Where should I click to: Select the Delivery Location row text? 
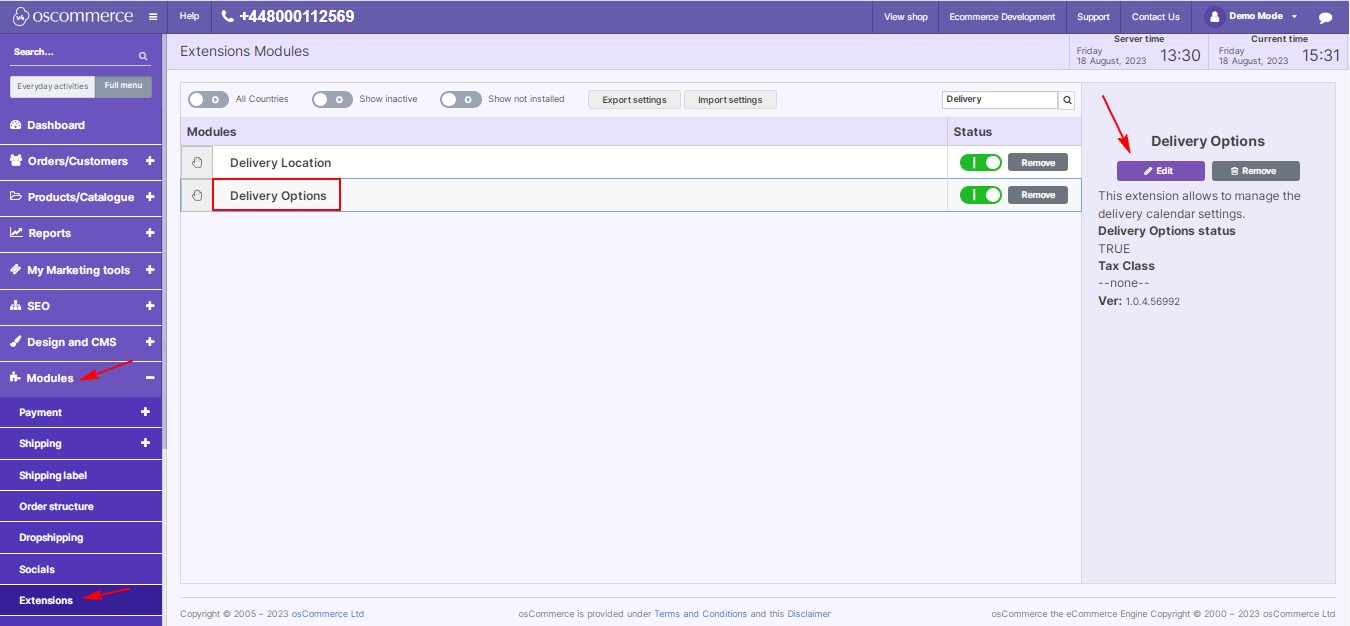[x=280, y=163]
